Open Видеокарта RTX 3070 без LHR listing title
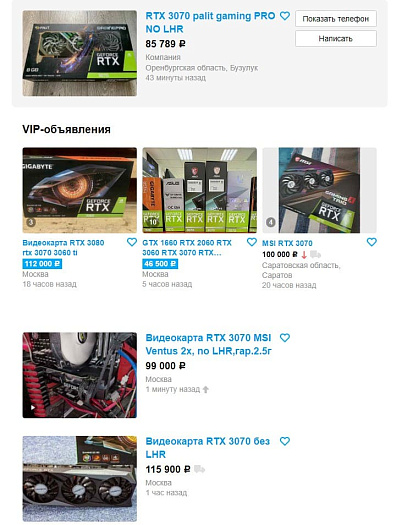Screen dimensions: 402x525 point(208,448)
